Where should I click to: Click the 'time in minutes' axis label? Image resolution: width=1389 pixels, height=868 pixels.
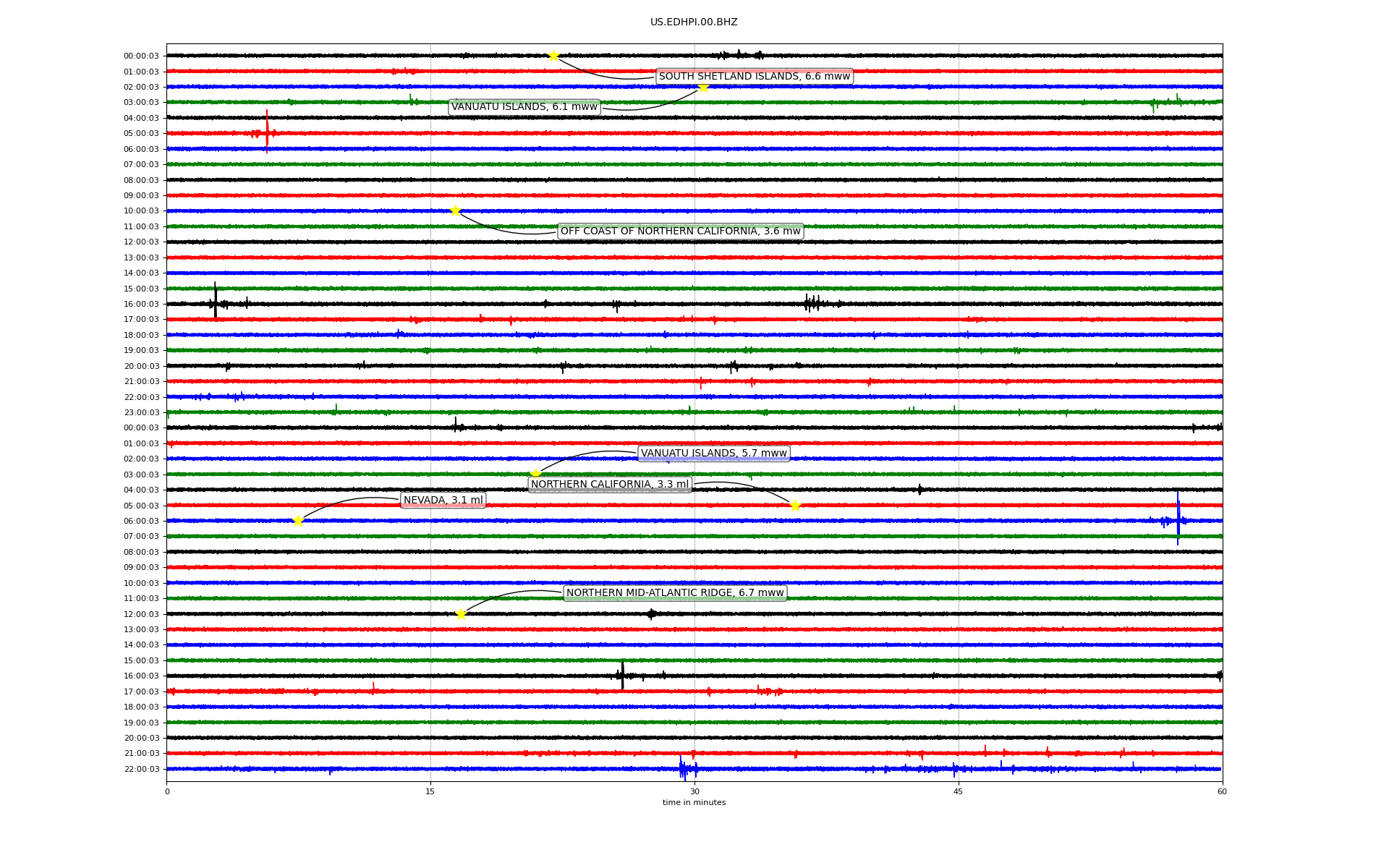(693, 803)
